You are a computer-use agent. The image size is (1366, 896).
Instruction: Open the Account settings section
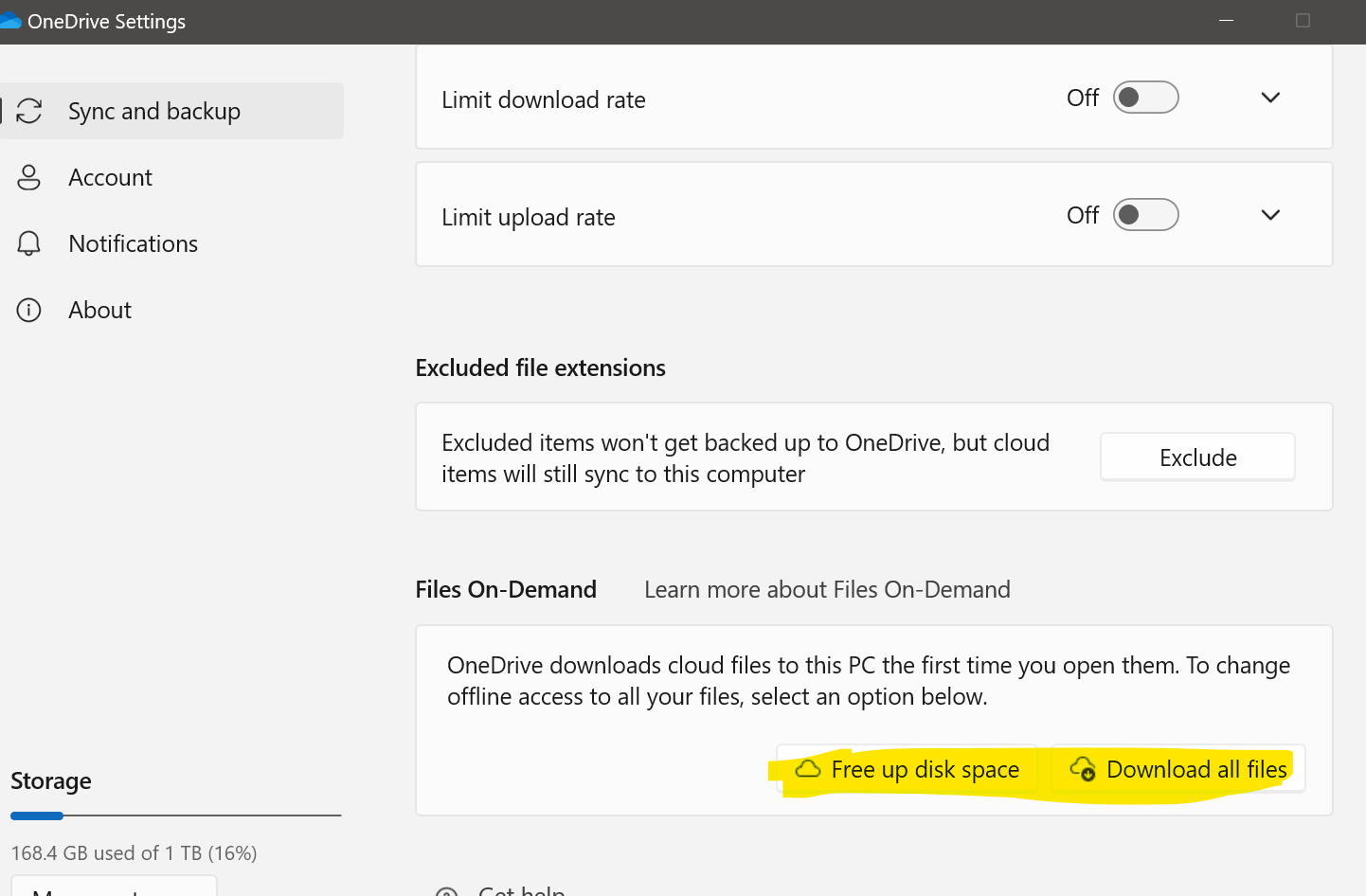click(x=110, y=177)
